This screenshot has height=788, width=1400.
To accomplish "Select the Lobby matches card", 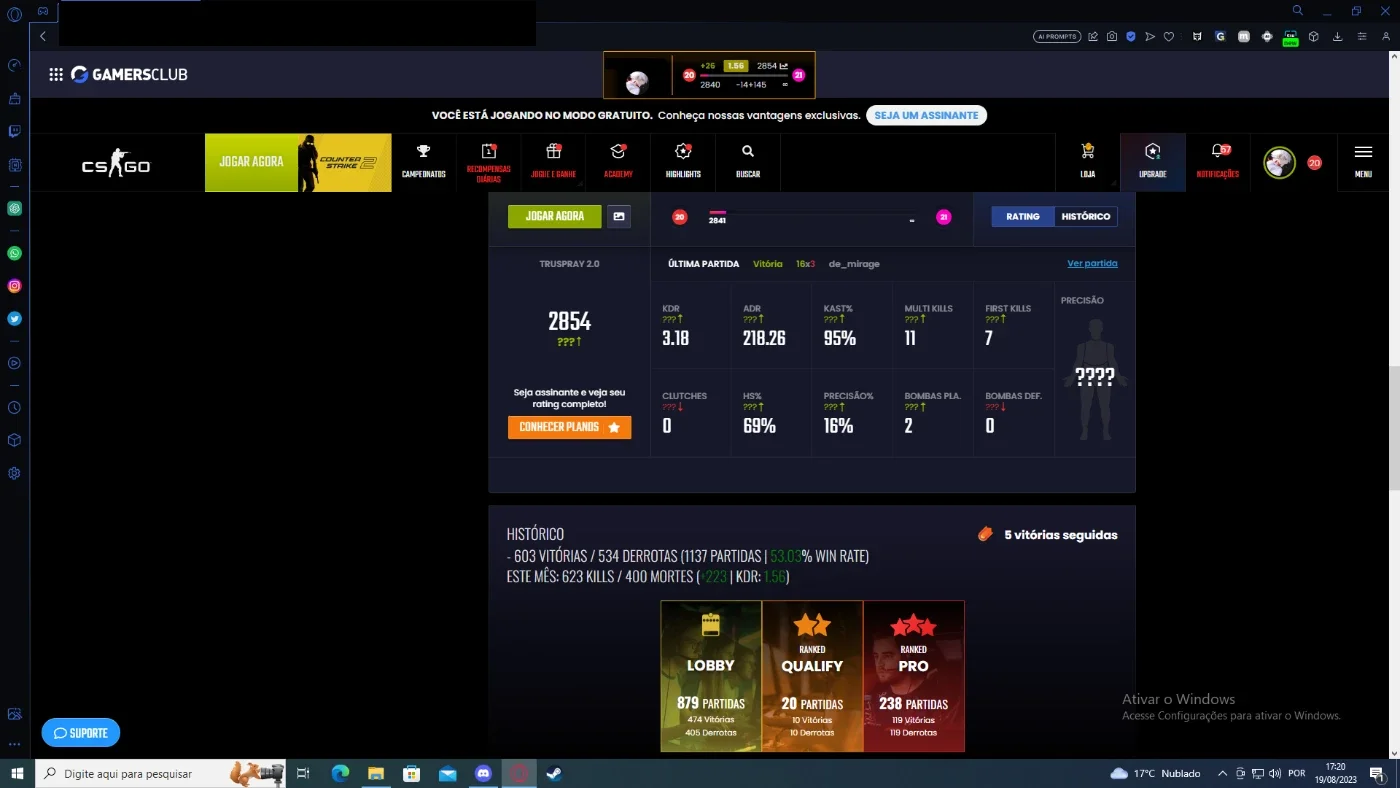I will (x=711, y=676).
